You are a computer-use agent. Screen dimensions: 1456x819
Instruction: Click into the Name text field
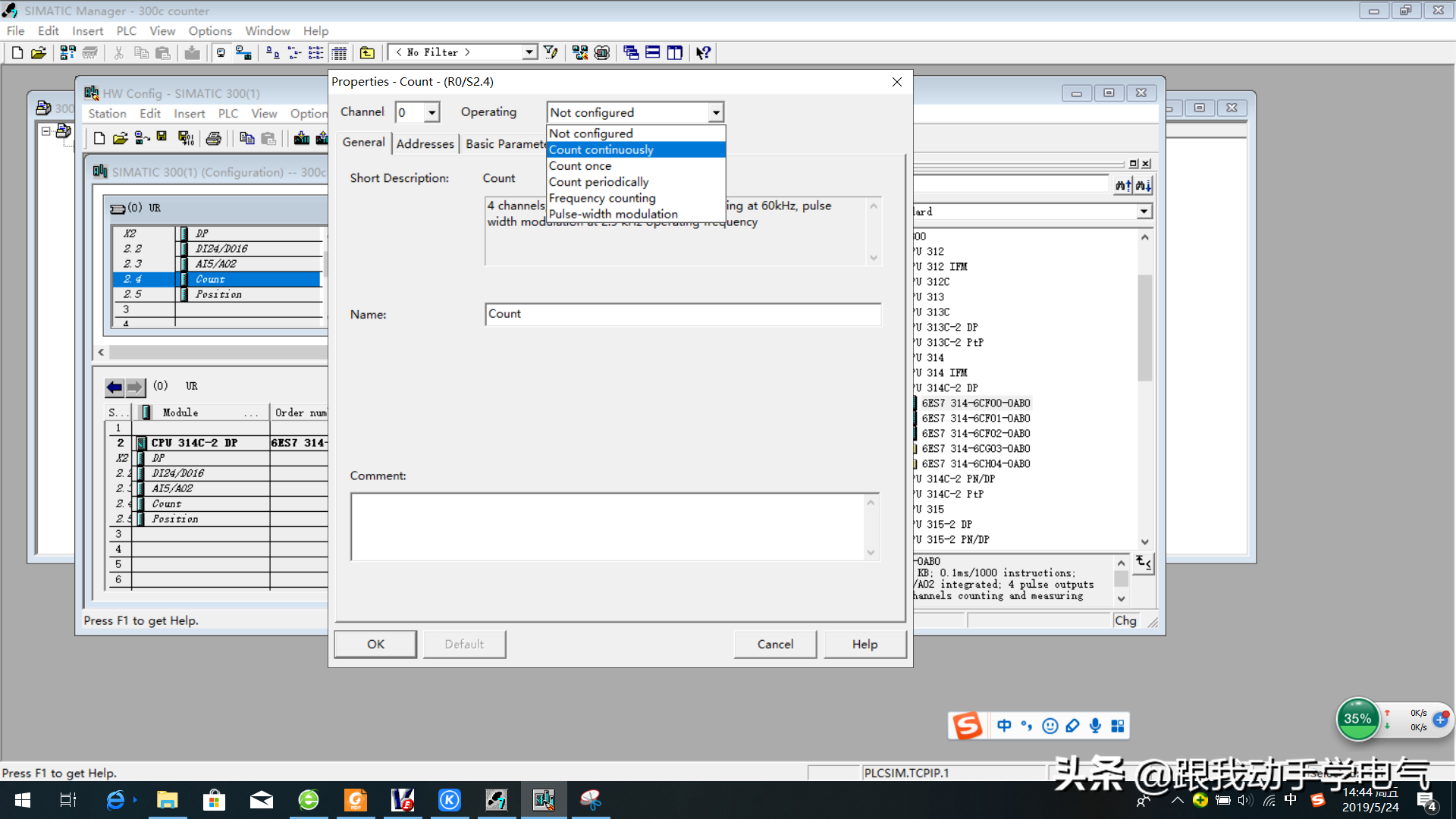click(x=682, y=314)
